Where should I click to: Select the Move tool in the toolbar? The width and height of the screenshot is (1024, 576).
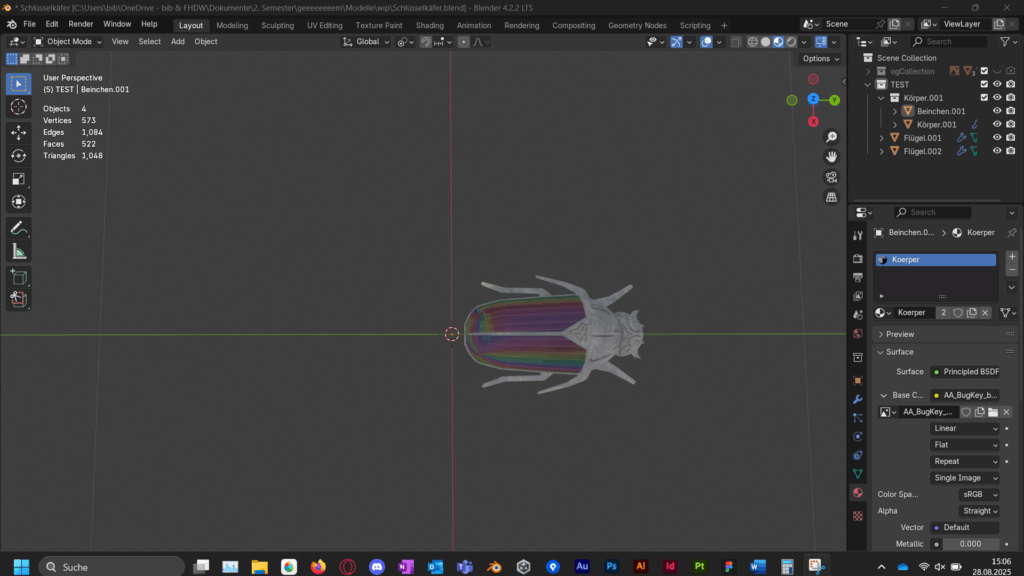click(x=18, y=132)
